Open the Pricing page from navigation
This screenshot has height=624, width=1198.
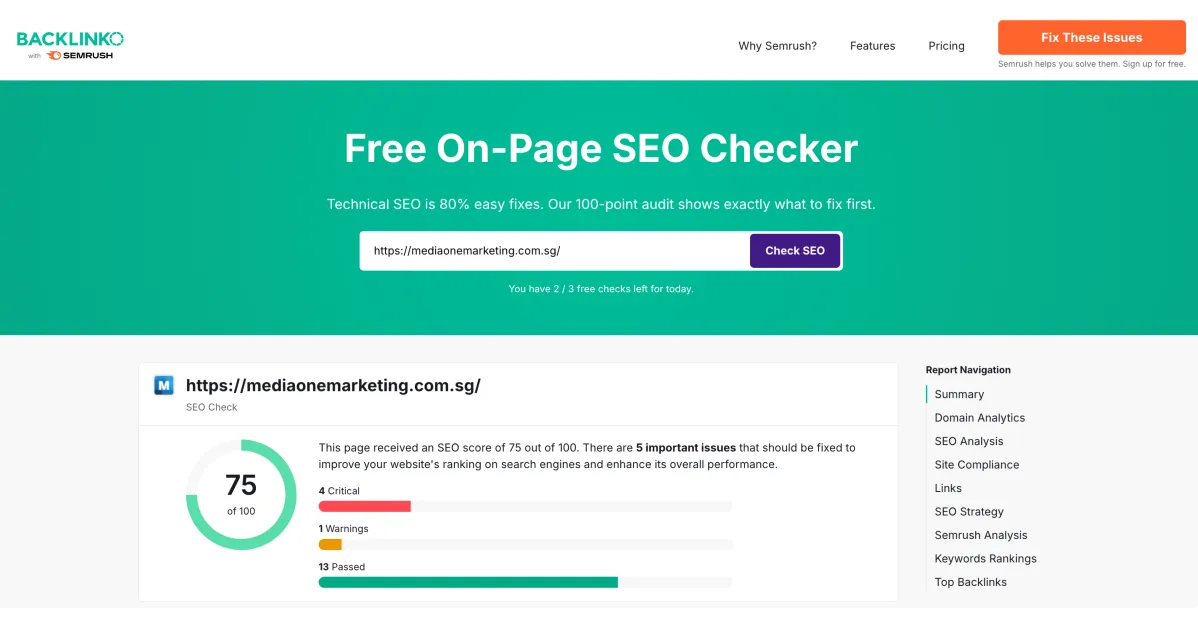[x=945, y=45]
